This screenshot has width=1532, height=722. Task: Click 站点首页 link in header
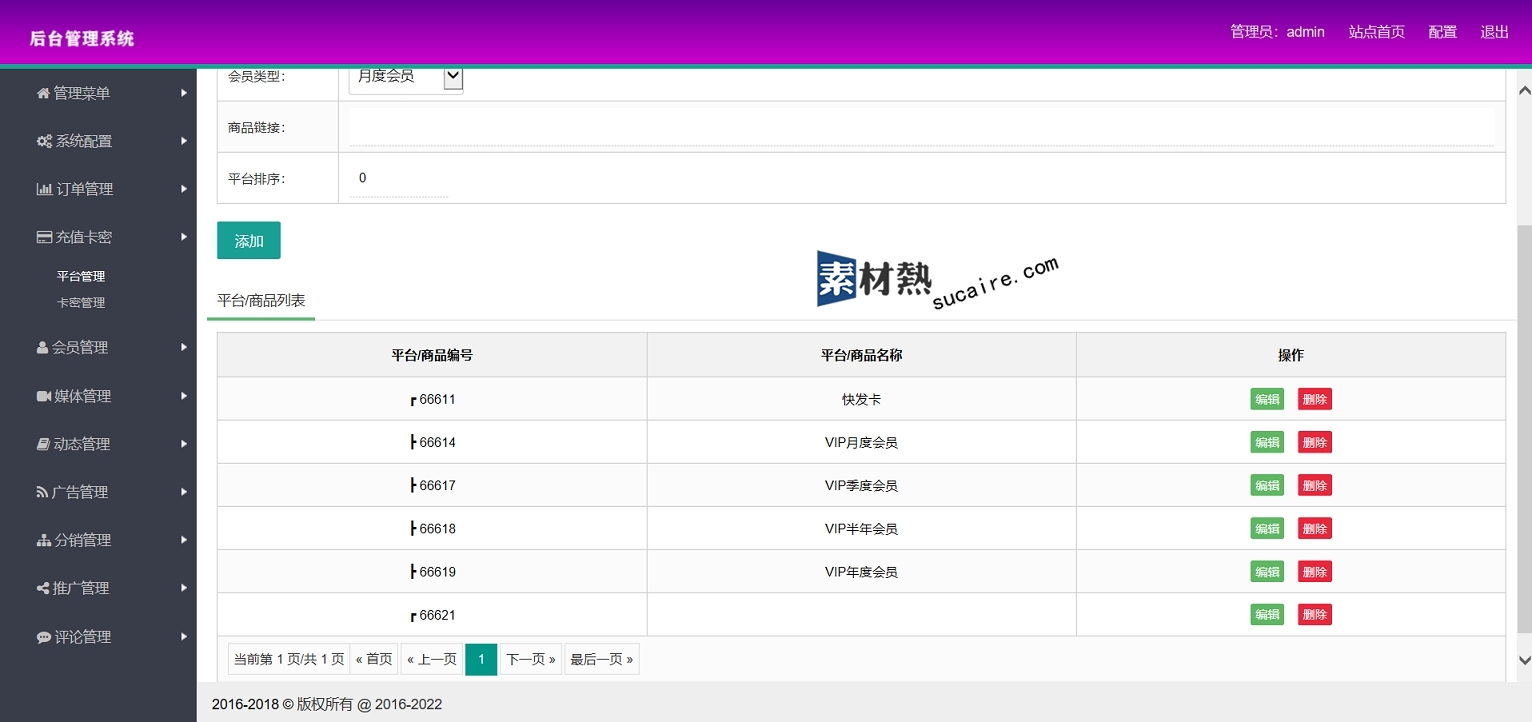tap(1377, 32)
